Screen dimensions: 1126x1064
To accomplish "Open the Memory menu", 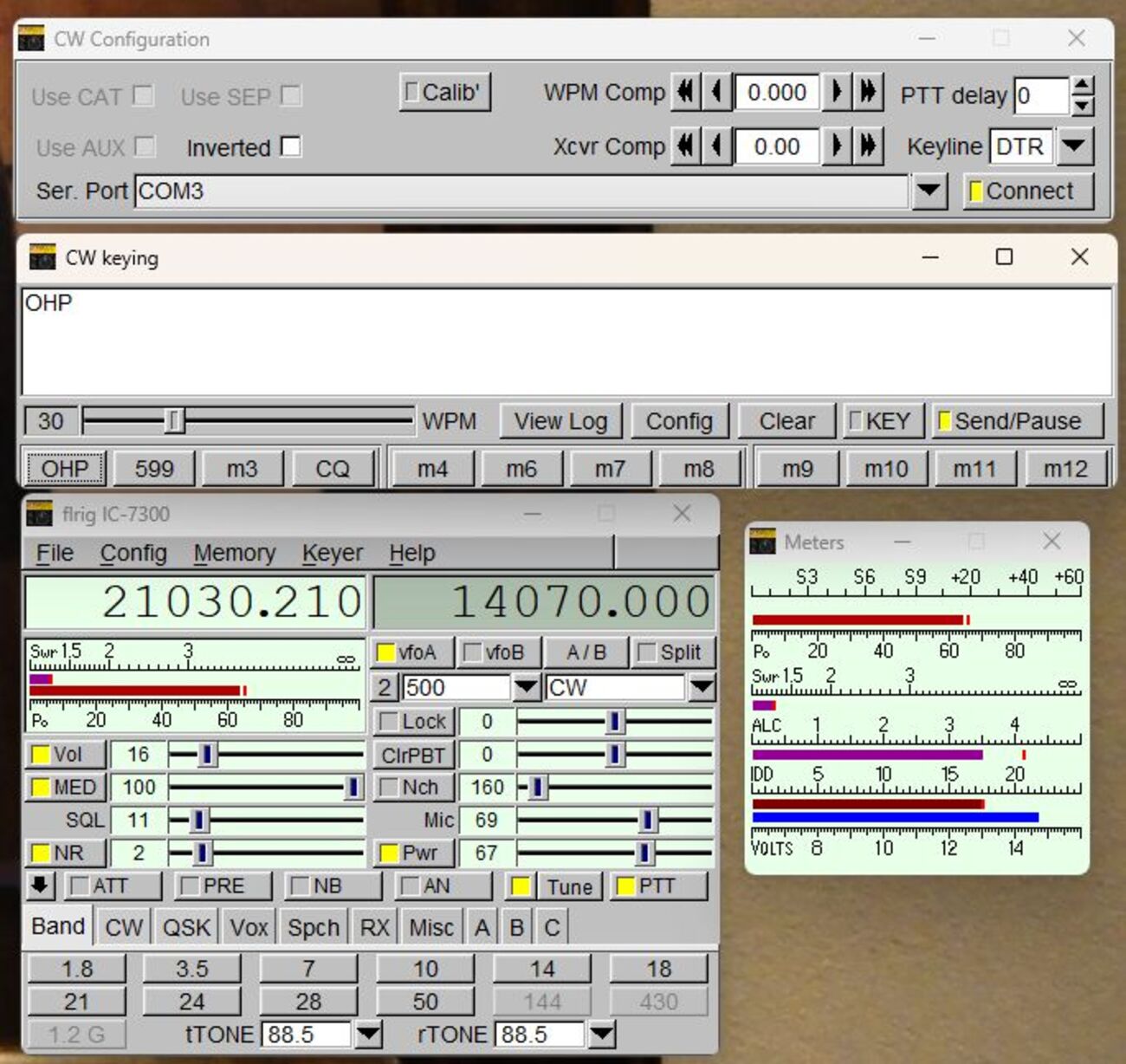I will (x=235, y=552).
